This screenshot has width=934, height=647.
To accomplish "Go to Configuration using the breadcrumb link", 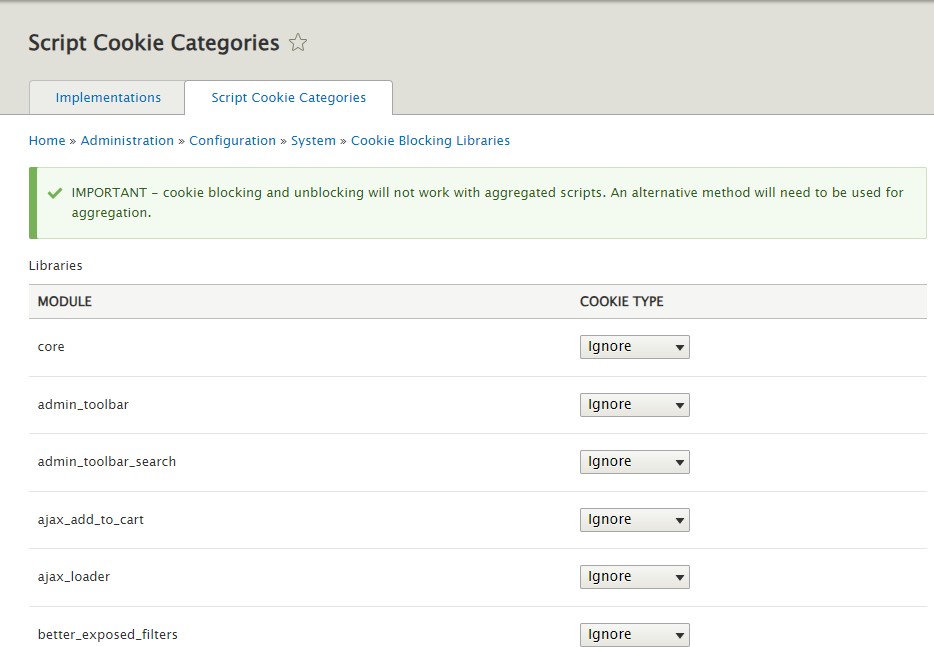I will 232,140.
